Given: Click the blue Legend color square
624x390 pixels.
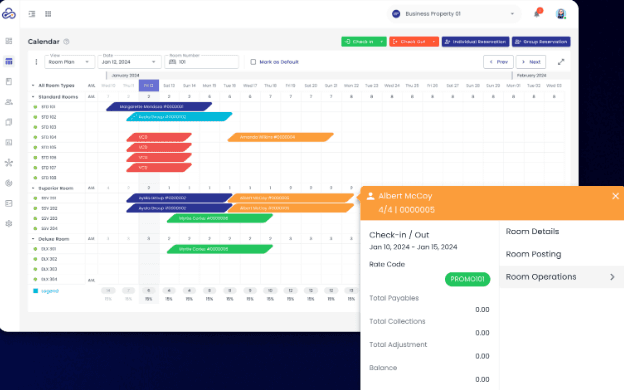Looking at the screenshot, I should pyautogui.click(x=35, y=291).
